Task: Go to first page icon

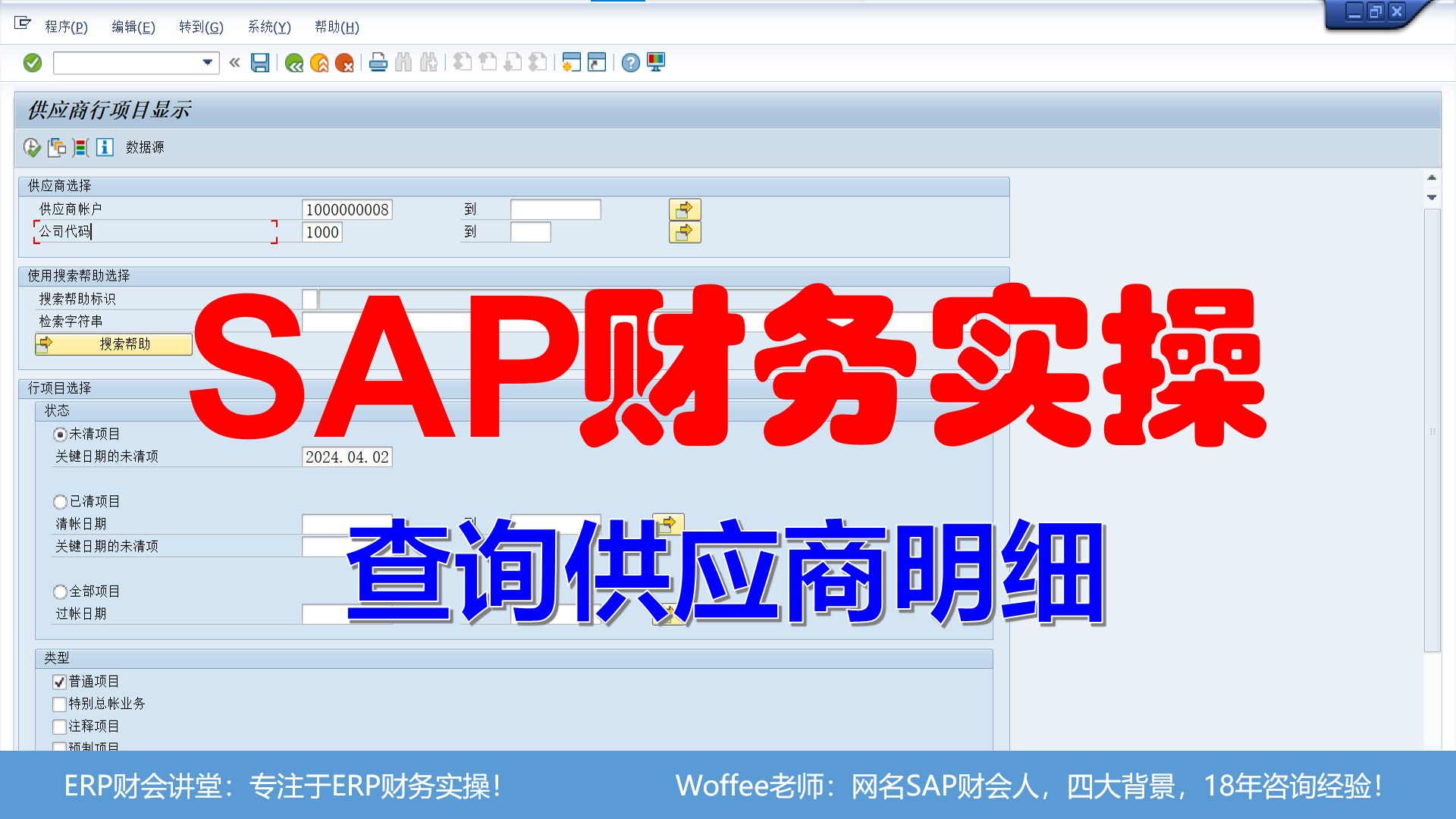Action: [463, 63]
